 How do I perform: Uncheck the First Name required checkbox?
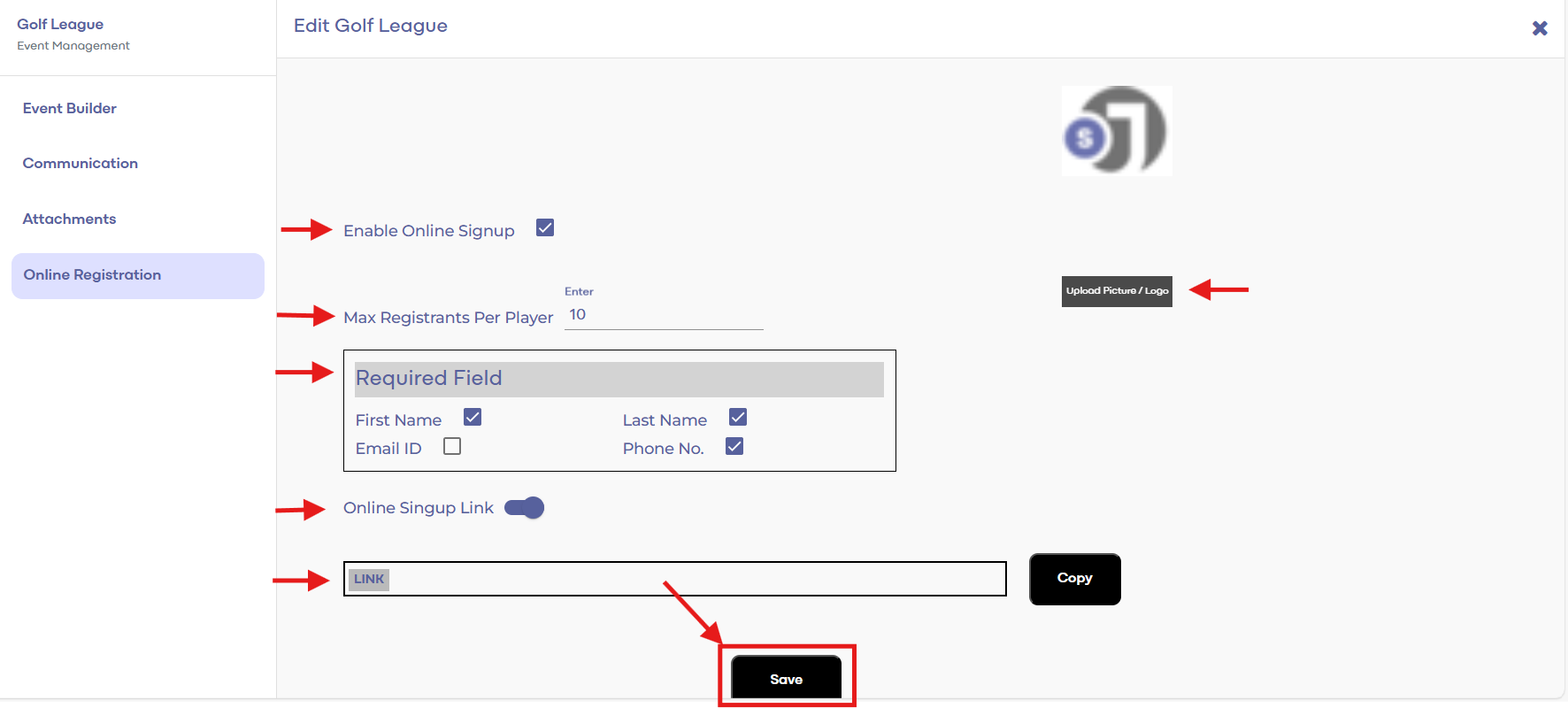(473, 418)
